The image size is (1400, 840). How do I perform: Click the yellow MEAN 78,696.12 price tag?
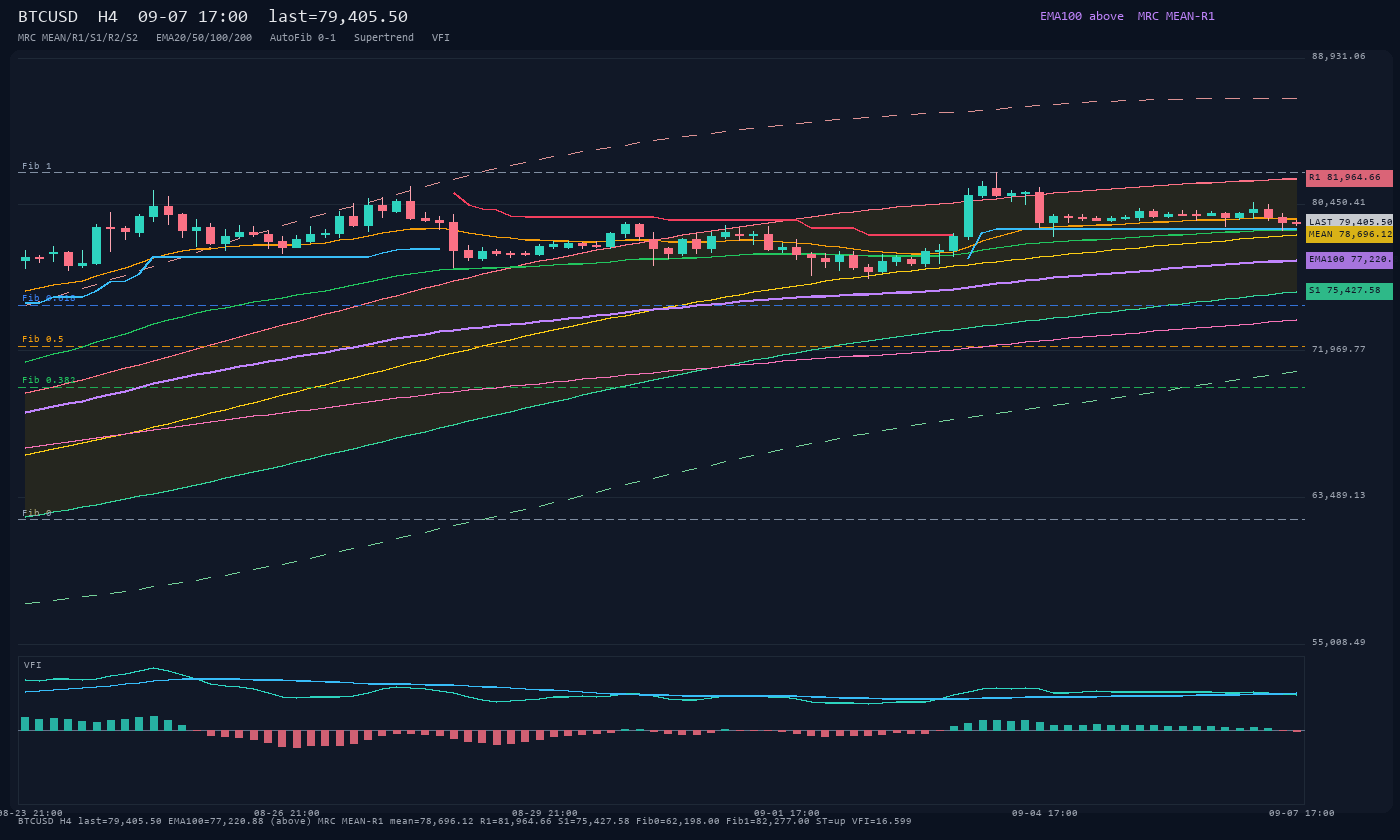tap(1349, 234)
